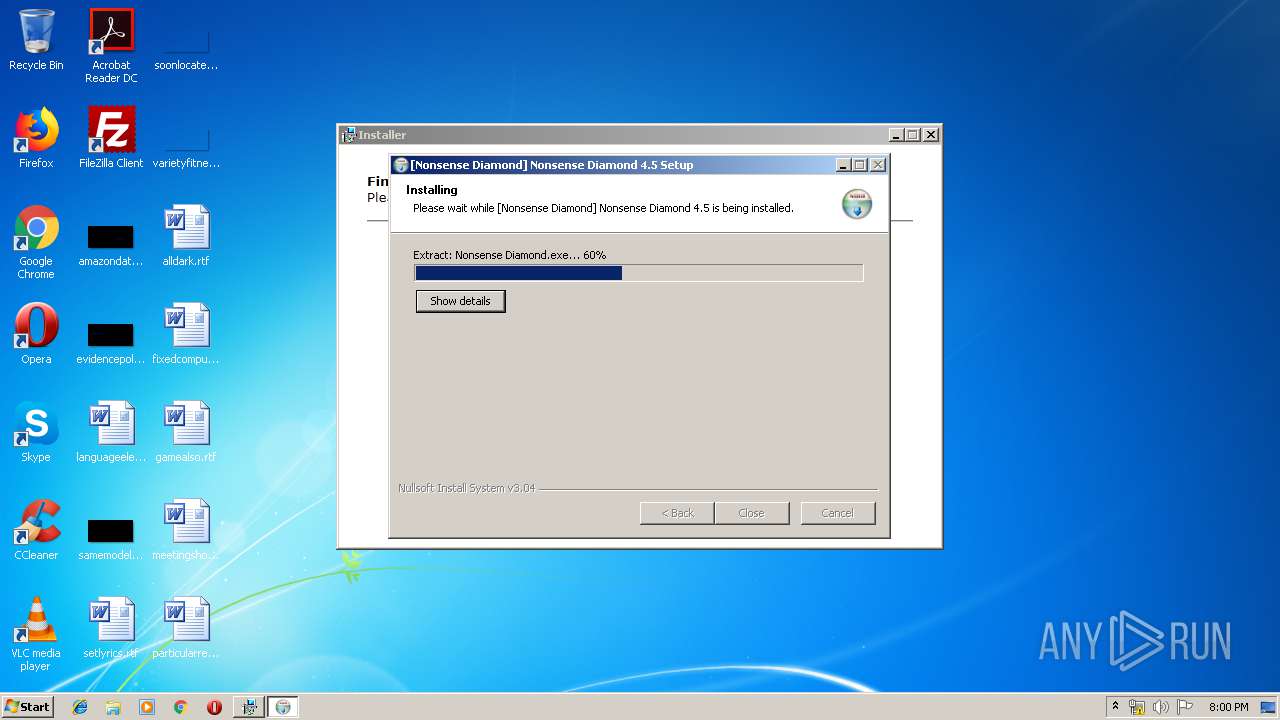Image resolution: width=1280 pixels, height=720 pixels.
Task: Open Windows Media Player taskbar icon
Action: (147, 707)
